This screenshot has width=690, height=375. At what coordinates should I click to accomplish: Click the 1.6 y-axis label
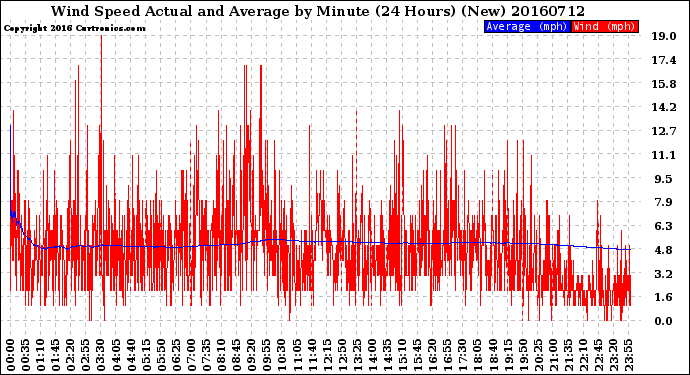point(663,297)
